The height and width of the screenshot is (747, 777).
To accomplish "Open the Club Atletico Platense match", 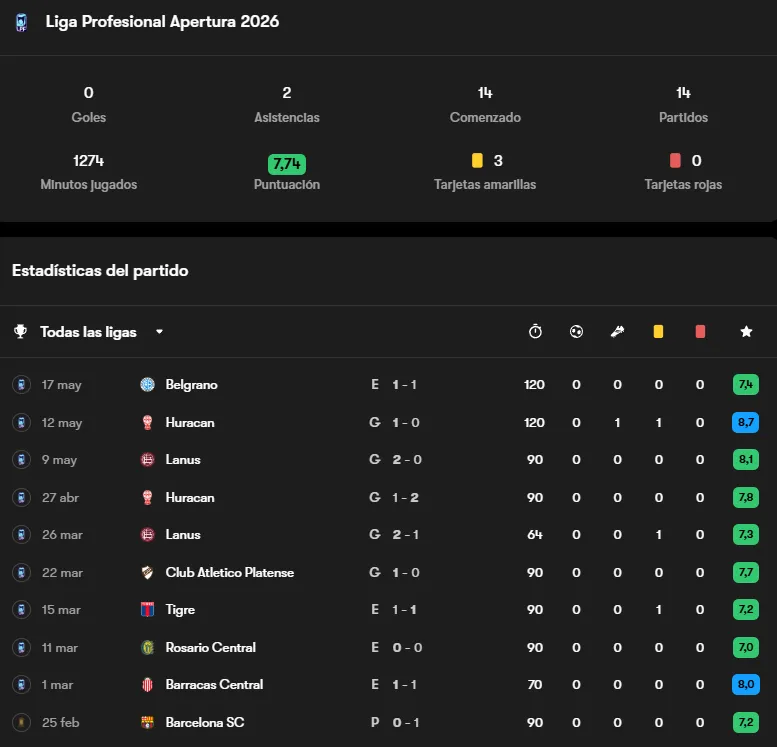I will [x=388, y=573].
